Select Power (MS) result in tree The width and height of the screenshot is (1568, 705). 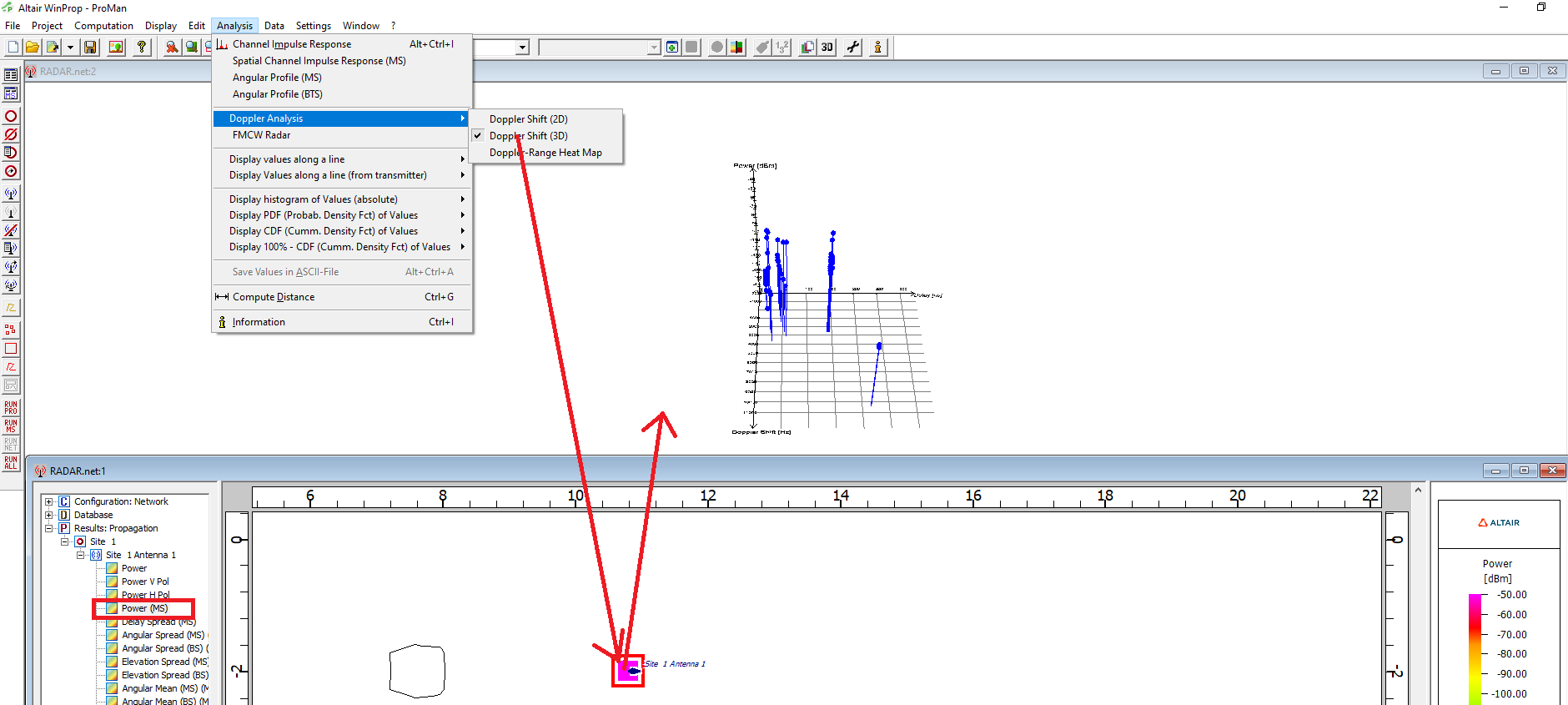coord(144,608)
